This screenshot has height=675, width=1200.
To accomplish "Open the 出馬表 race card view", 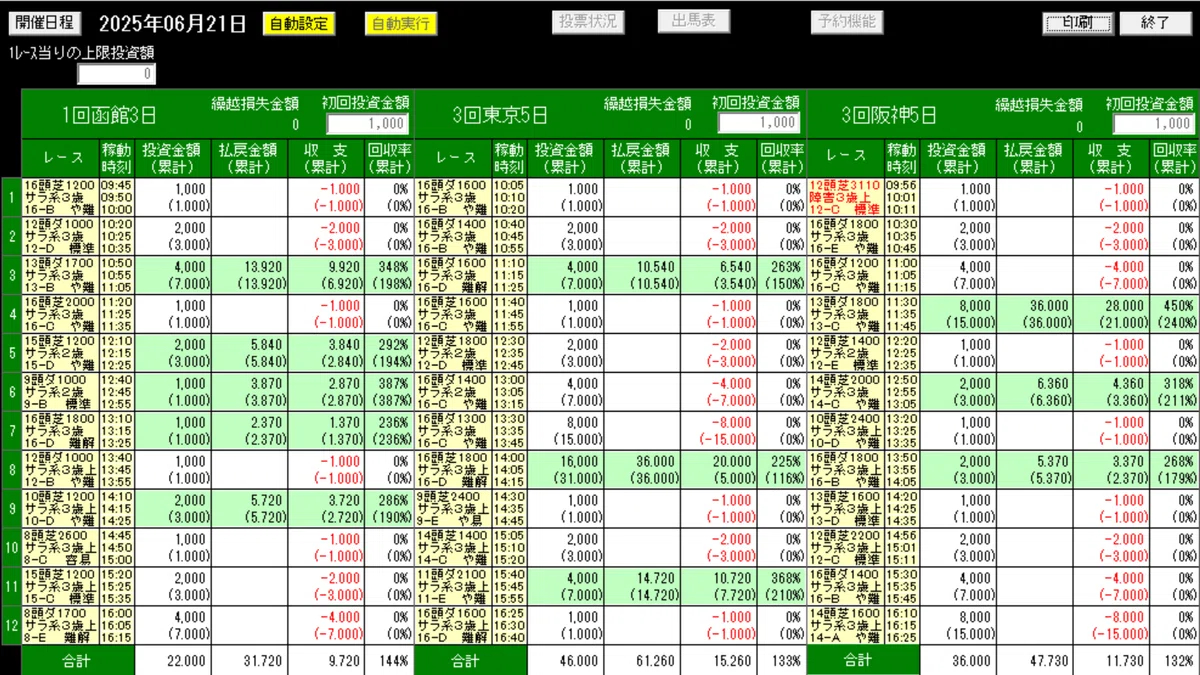I will click(694, 21).
